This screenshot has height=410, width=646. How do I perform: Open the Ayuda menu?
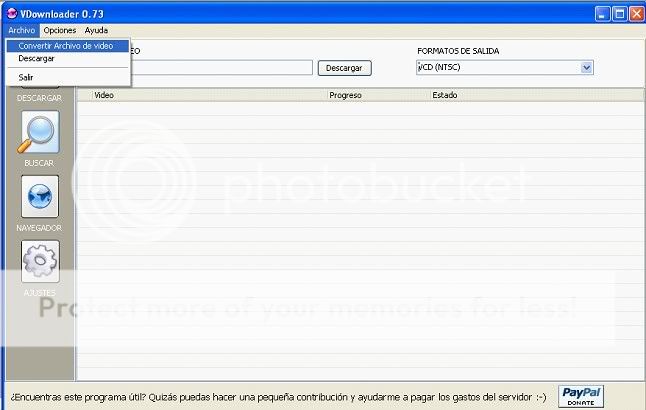pyautogui.click(x=96, y=30)
